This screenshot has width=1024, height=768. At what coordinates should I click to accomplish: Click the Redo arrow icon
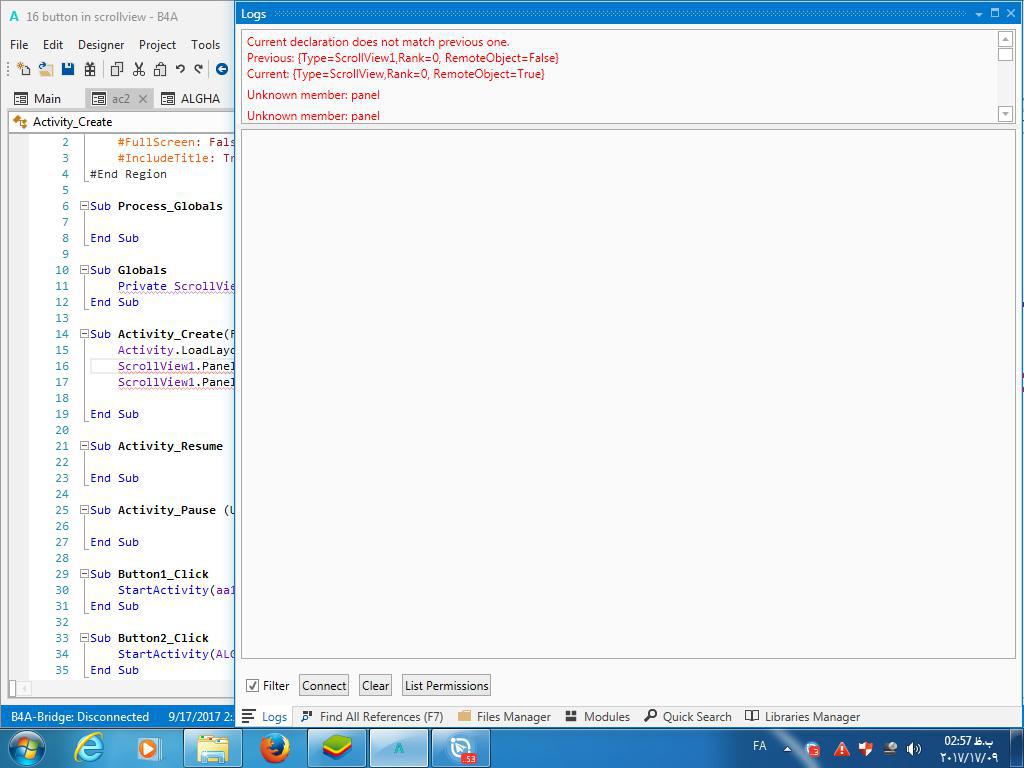[x=199, y=69]
